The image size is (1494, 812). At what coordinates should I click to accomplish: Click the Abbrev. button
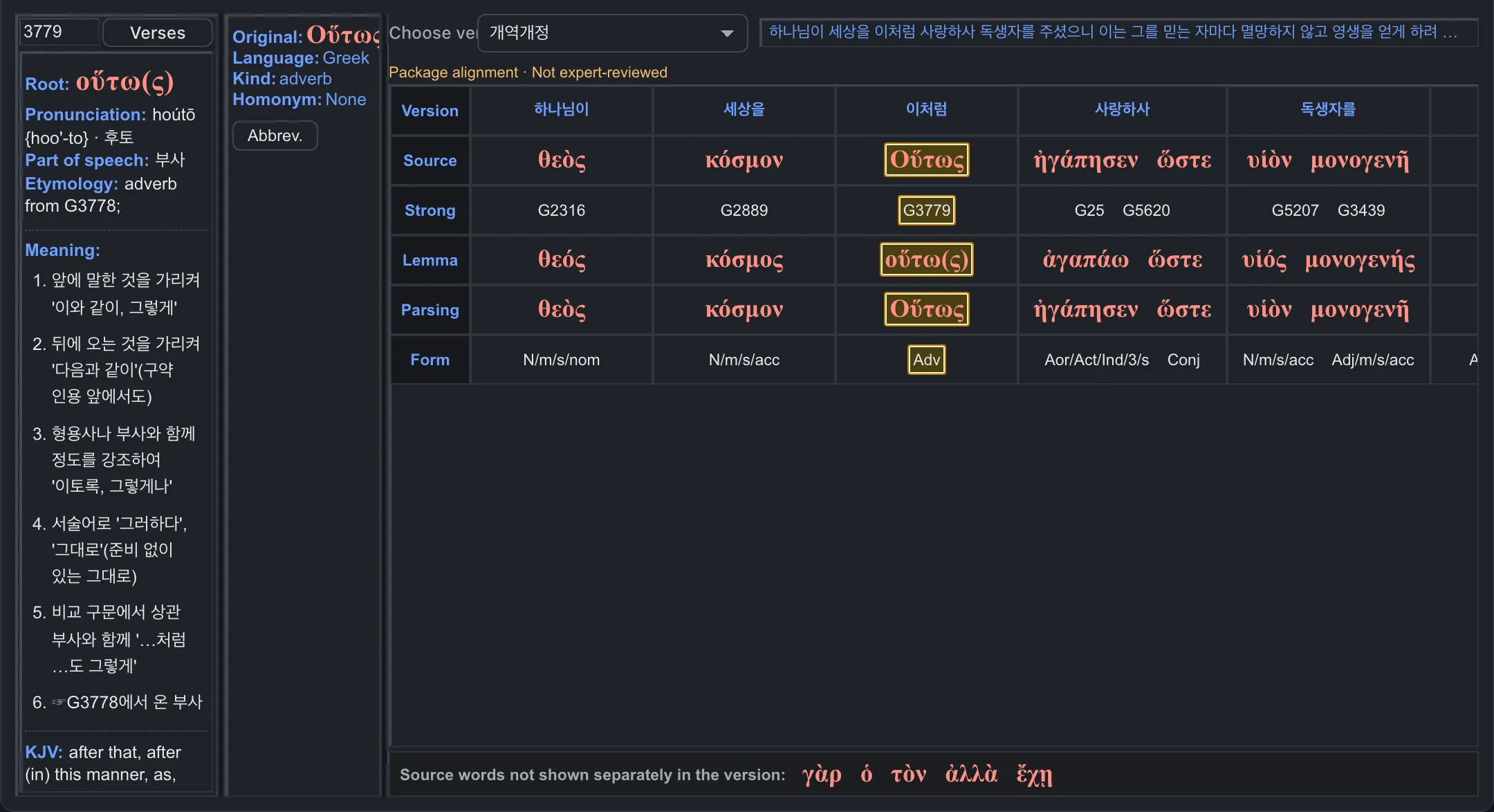pyautogui.click(x=275, y=136)
